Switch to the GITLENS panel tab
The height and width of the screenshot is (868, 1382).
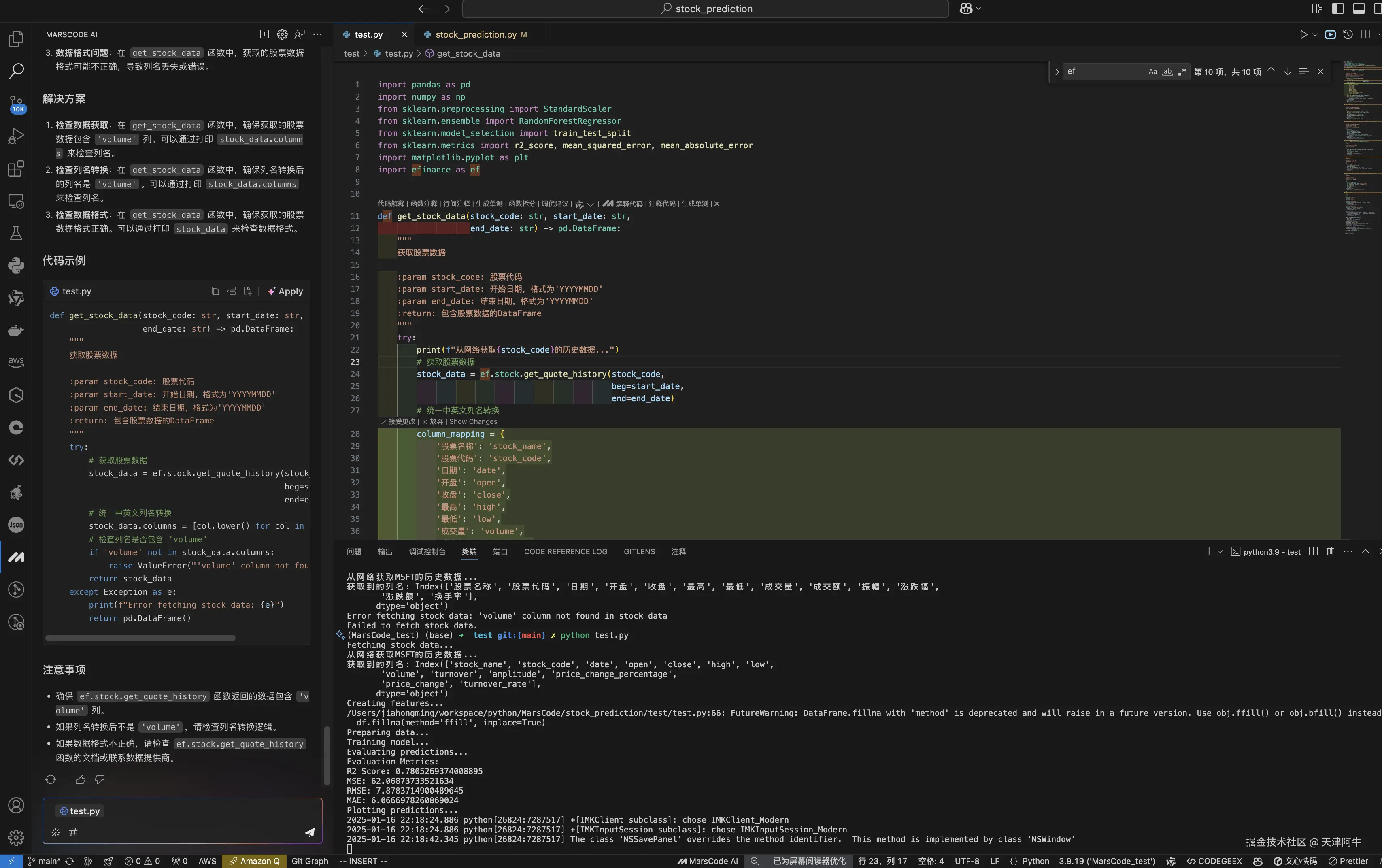click(x=639, y=551)
